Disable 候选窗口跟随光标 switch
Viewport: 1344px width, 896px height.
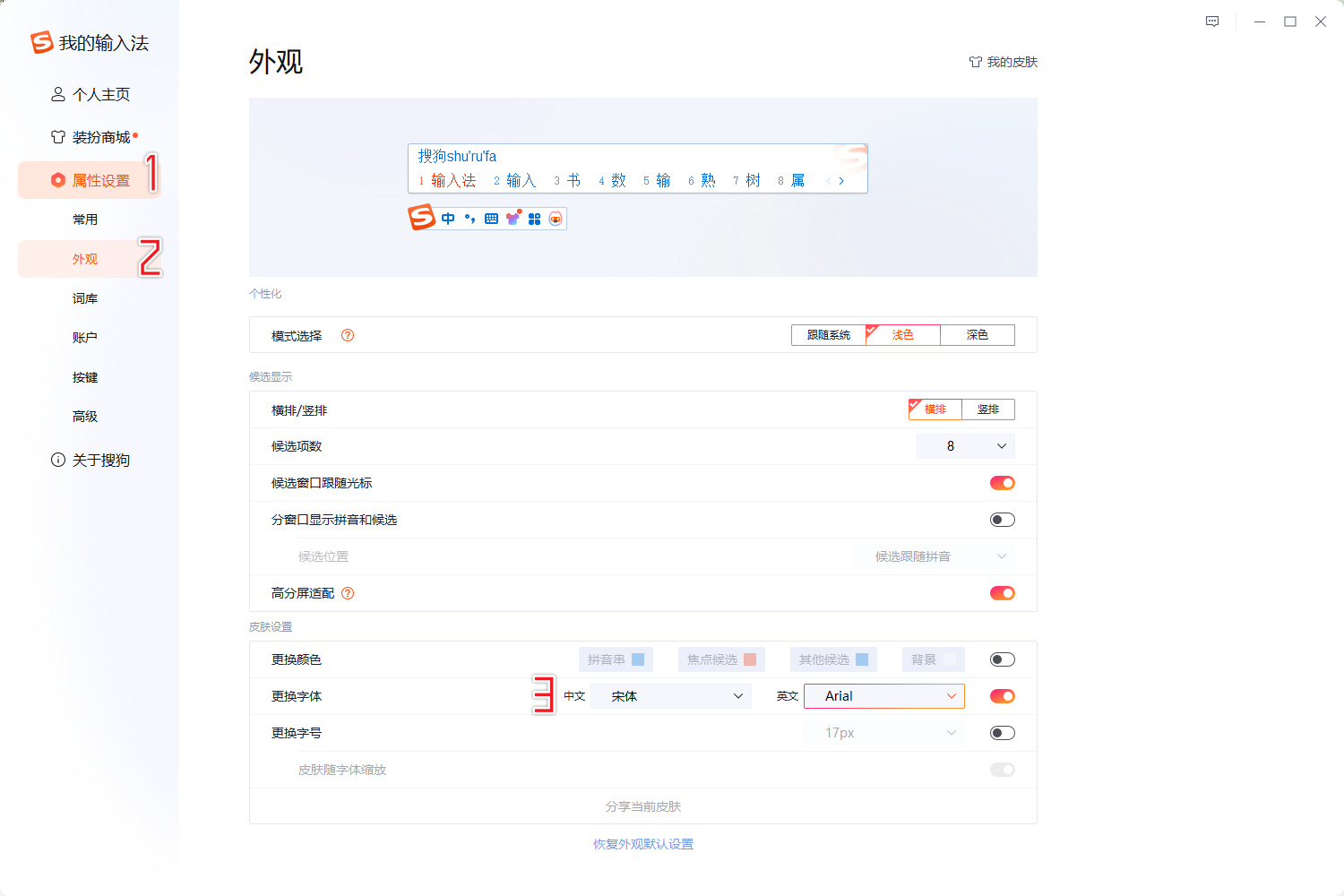[x=1003, y=483]
